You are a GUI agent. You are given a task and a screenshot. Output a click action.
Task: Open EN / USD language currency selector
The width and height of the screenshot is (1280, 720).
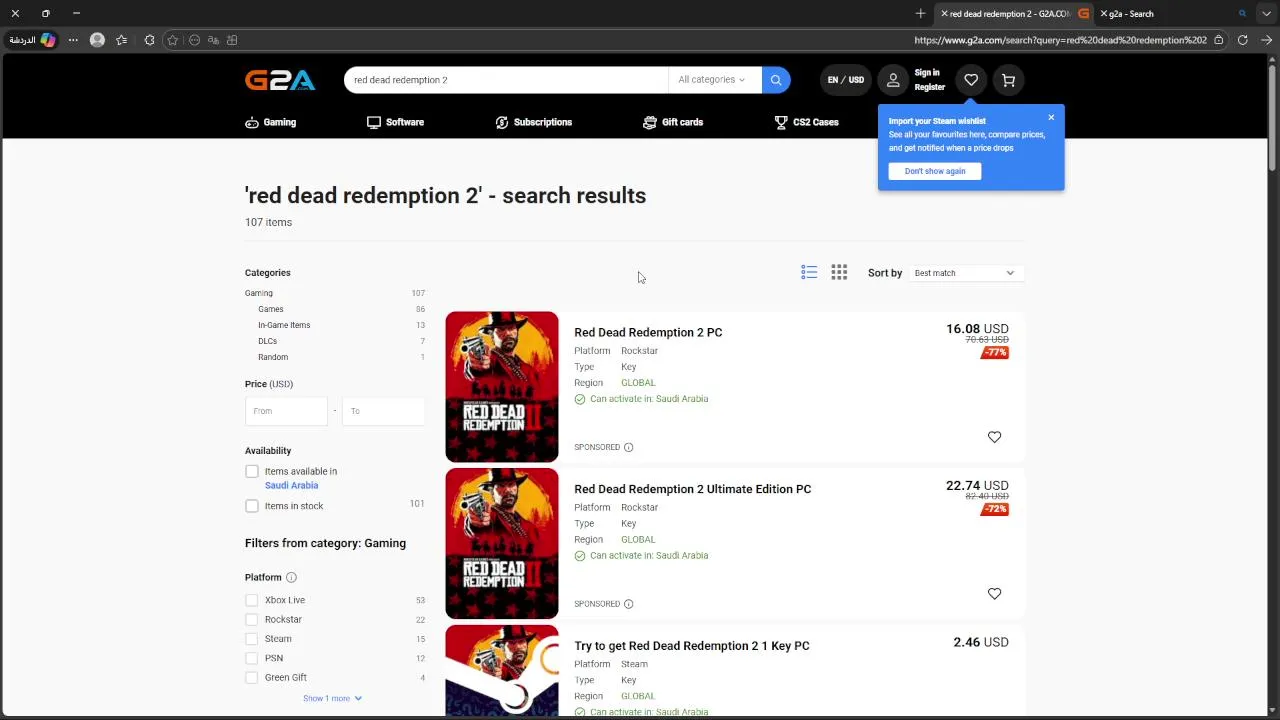tap(845, 80)
